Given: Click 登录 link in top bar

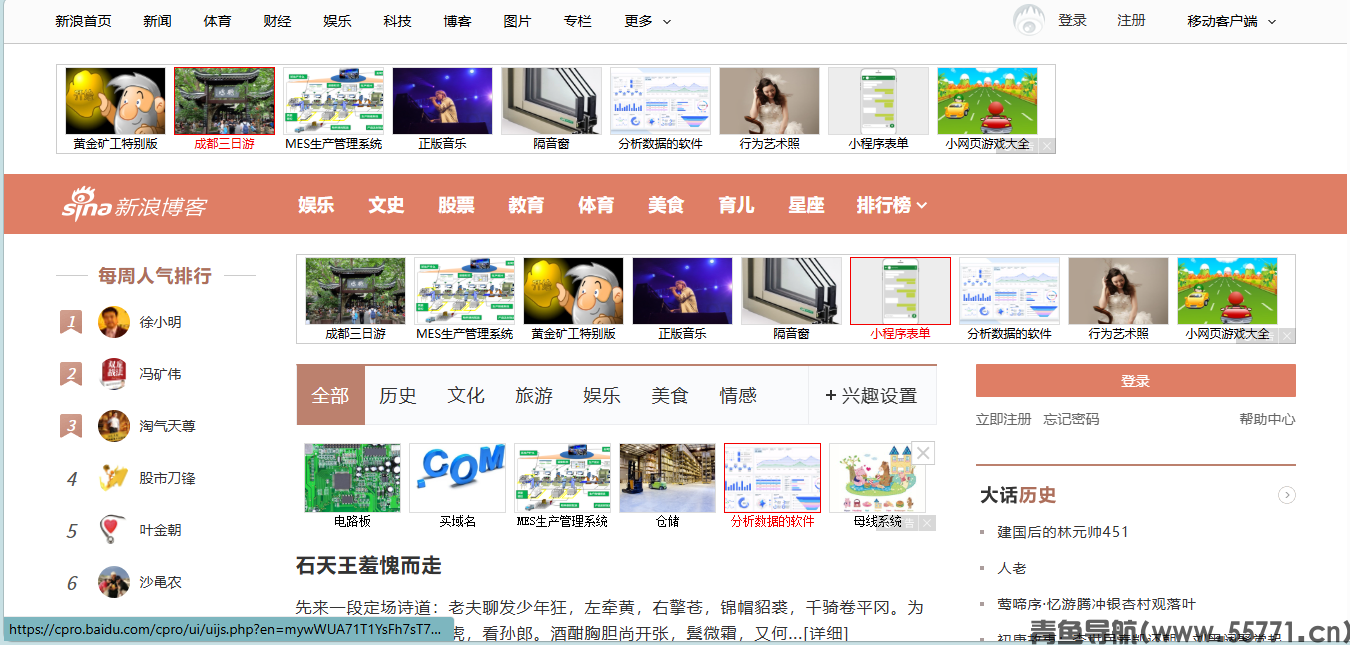Looking at the screenshot, I should (x=1072, y=21).
